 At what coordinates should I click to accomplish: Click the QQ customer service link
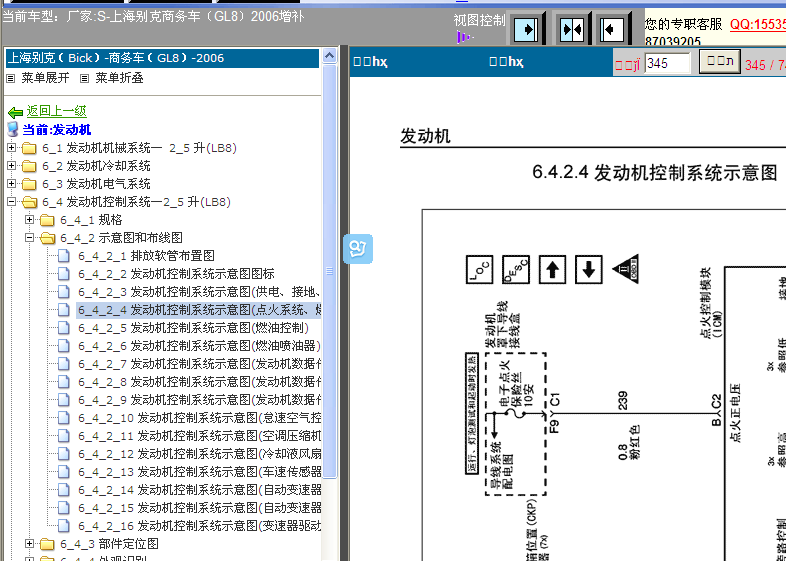pyautogui.click(x=757, y=24)
